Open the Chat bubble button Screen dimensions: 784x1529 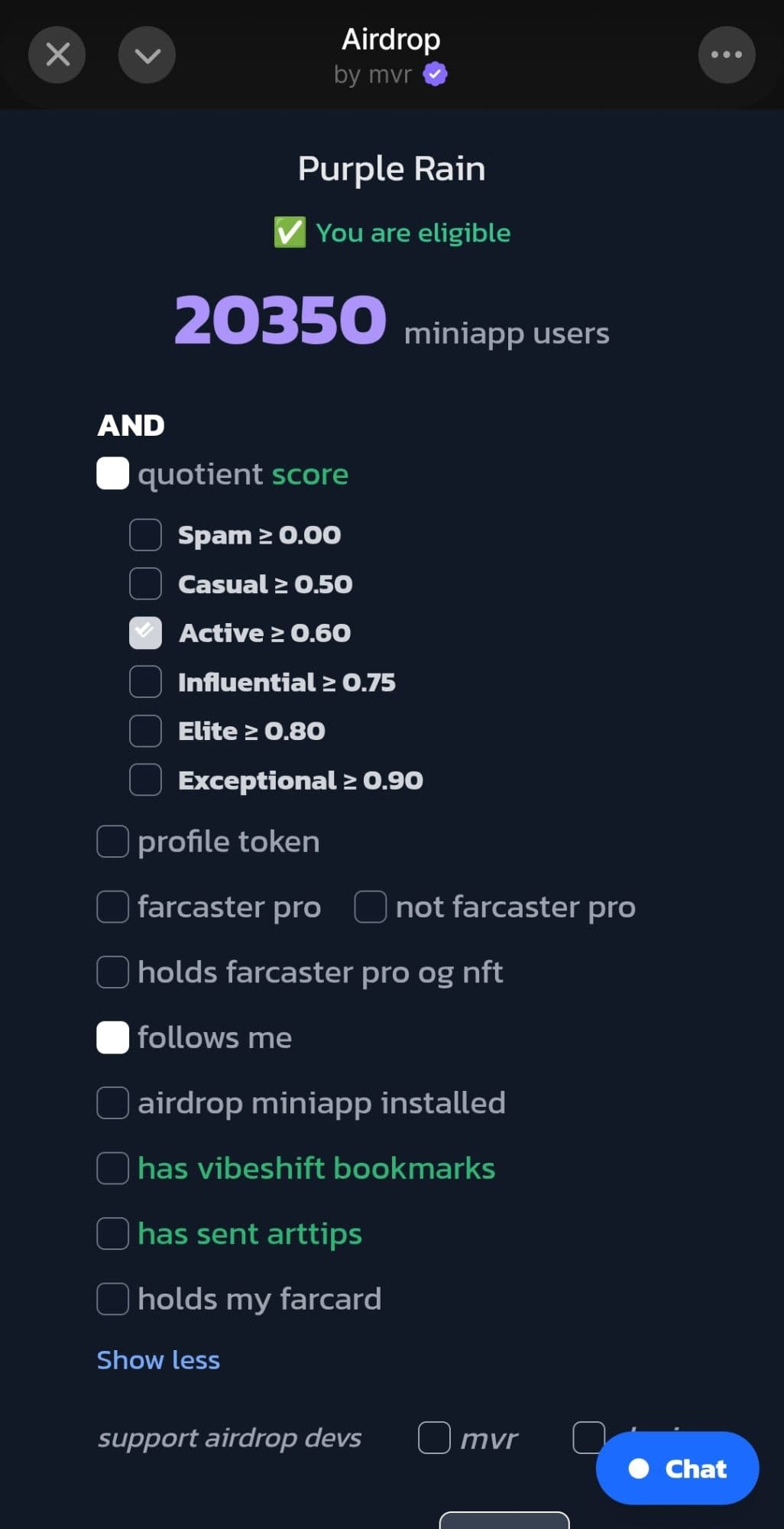(677, 1468)
